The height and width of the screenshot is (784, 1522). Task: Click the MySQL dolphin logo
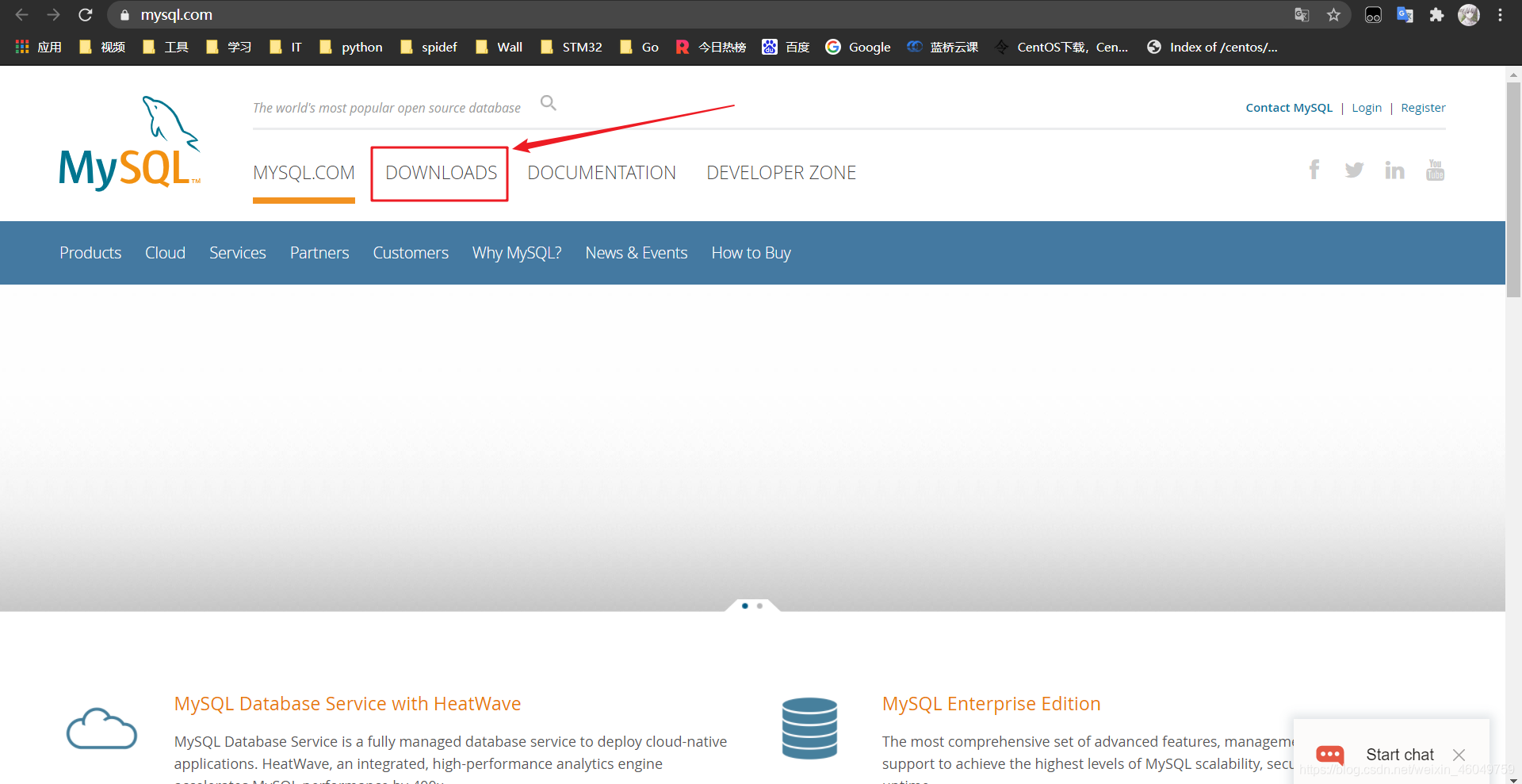[130, 143]
